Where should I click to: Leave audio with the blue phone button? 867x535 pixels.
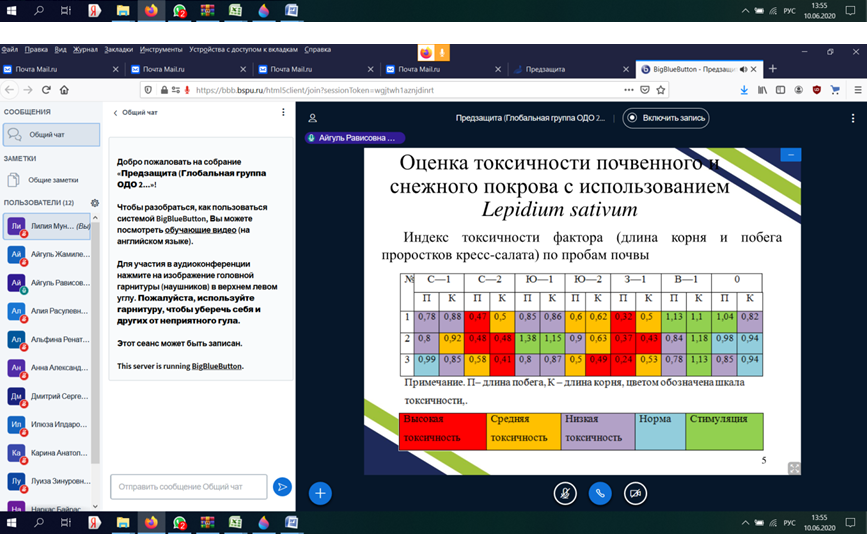[600, 494]
